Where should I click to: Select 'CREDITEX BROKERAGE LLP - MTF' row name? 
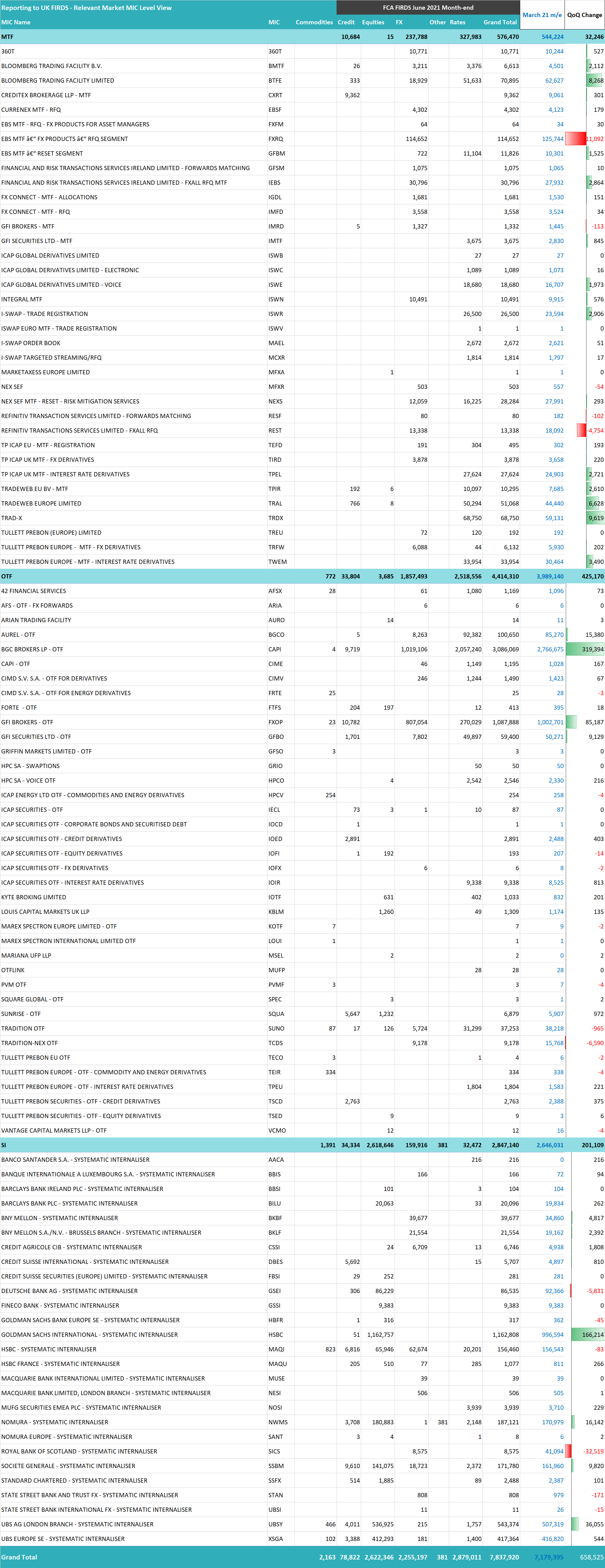(46, 95)
